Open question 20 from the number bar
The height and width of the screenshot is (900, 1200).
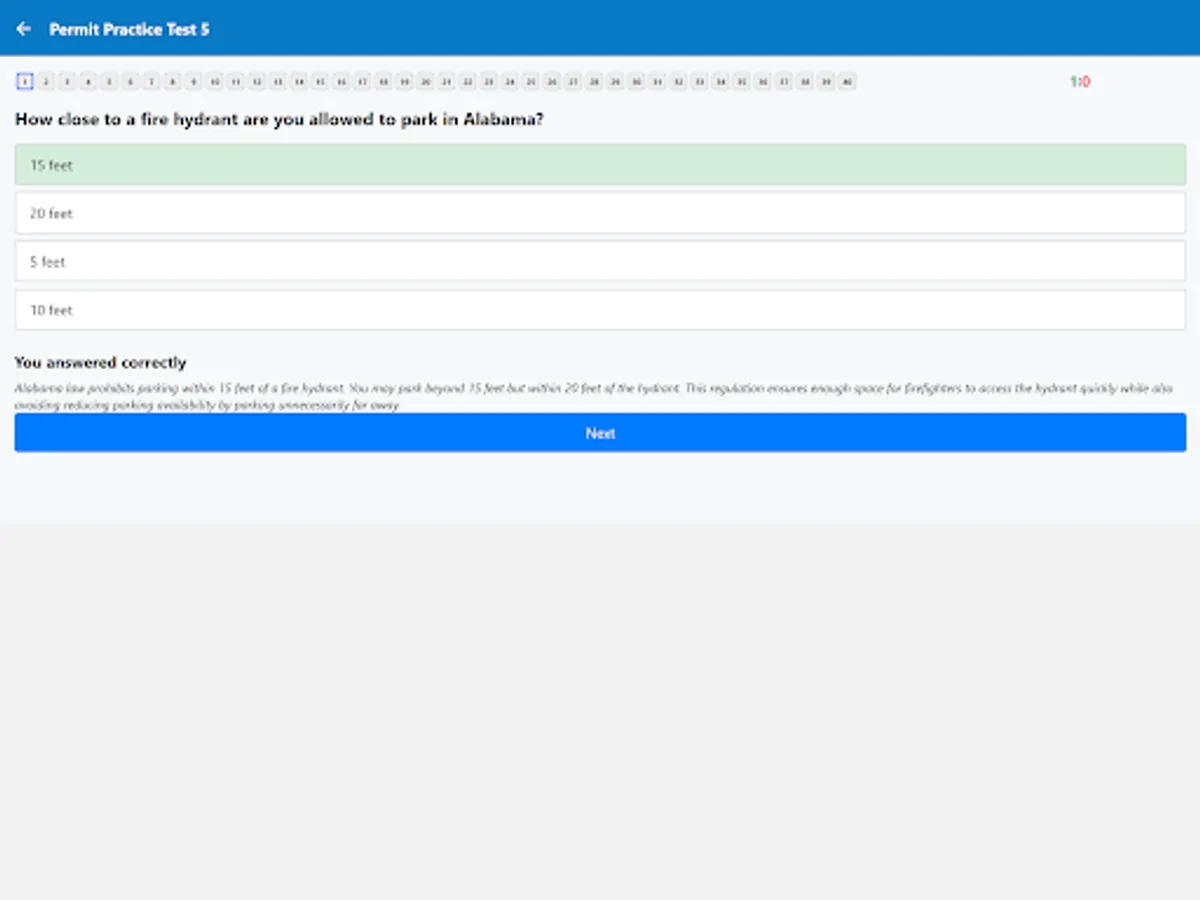(x=425, y=81)
